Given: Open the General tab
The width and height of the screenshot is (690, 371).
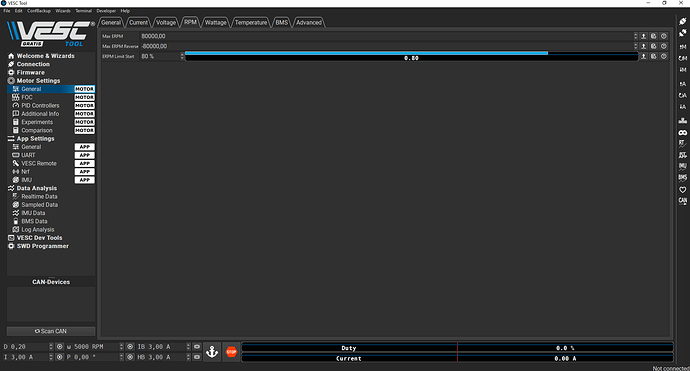Looking at the screenshot, I should tap(111, 22).
